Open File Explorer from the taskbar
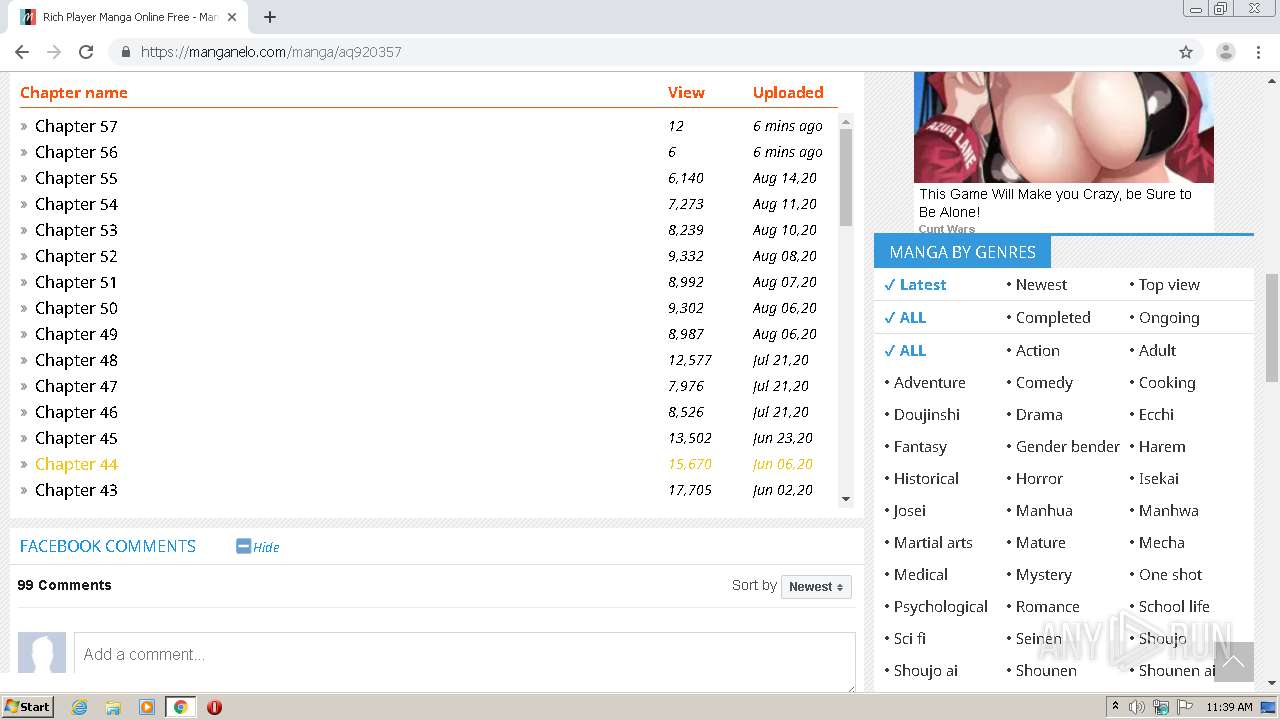 click(113, 707)
